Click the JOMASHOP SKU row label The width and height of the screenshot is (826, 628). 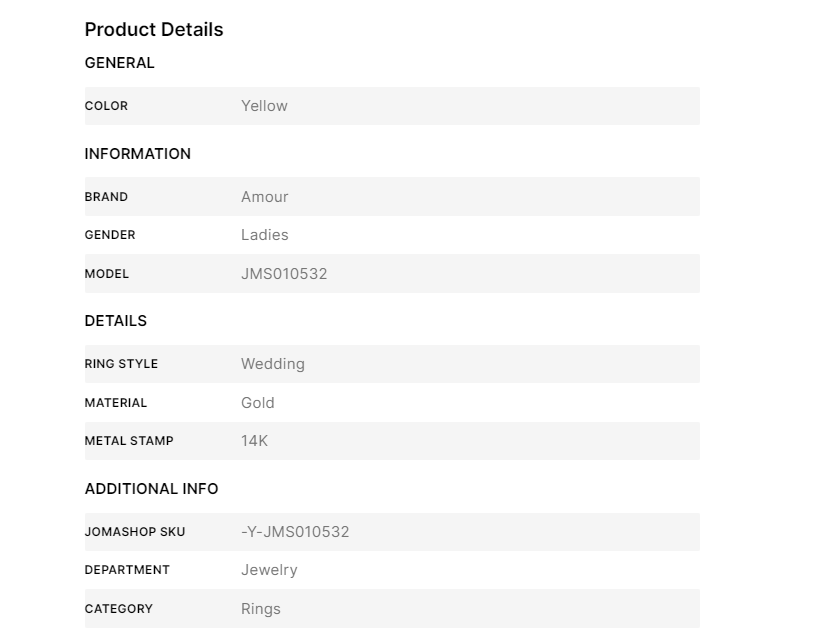coord(135,532)
